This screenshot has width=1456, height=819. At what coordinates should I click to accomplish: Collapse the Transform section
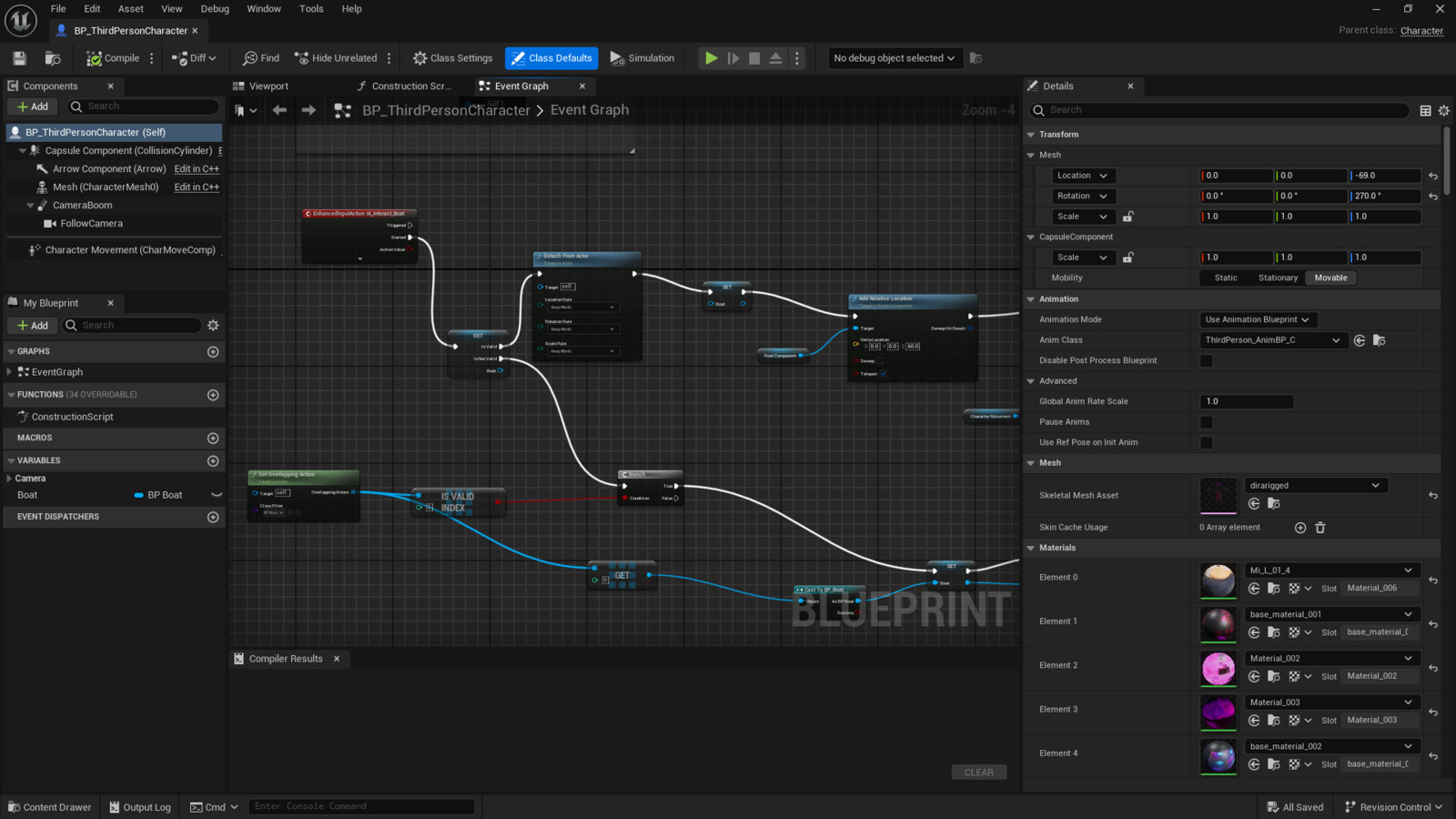pyautogui.click(x=1031, y=135)
